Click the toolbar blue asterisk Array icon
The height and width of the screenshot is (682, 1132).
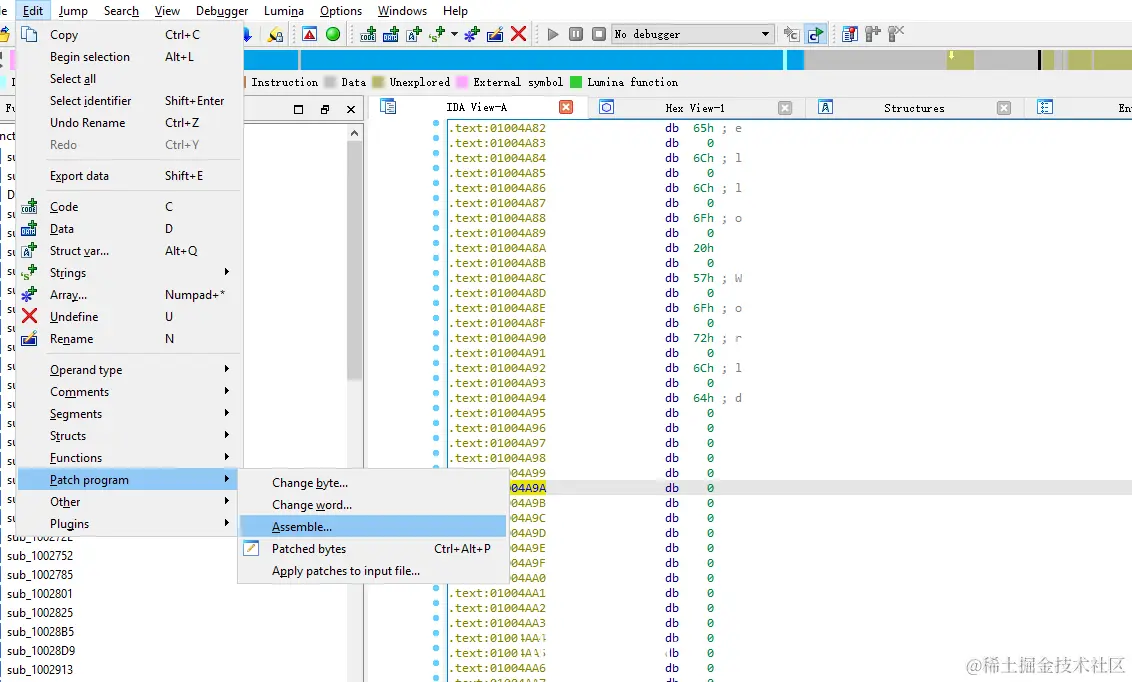click(x=471, y=34)
